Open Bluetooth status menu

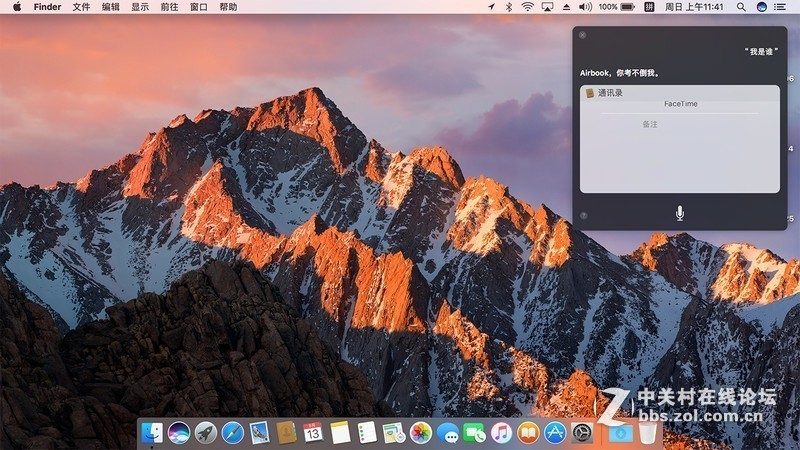(x=509, y=7)
